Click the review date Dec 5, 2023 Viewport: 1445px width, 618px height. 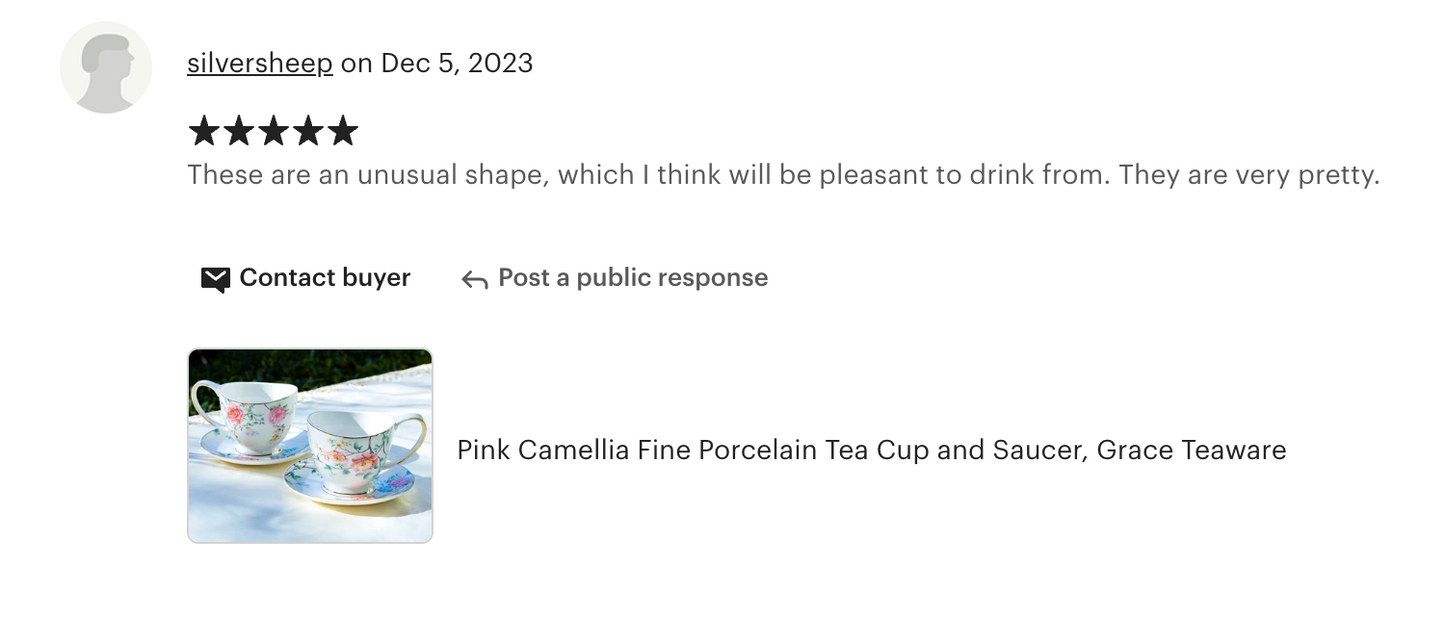click(x=456, y=63)
